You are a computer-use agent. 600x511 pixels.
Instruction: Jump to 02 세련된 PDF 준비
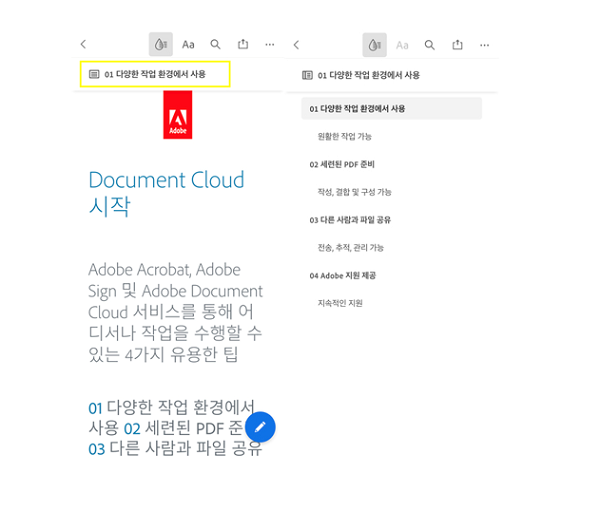pyautogui.click(x=342, y=165)
